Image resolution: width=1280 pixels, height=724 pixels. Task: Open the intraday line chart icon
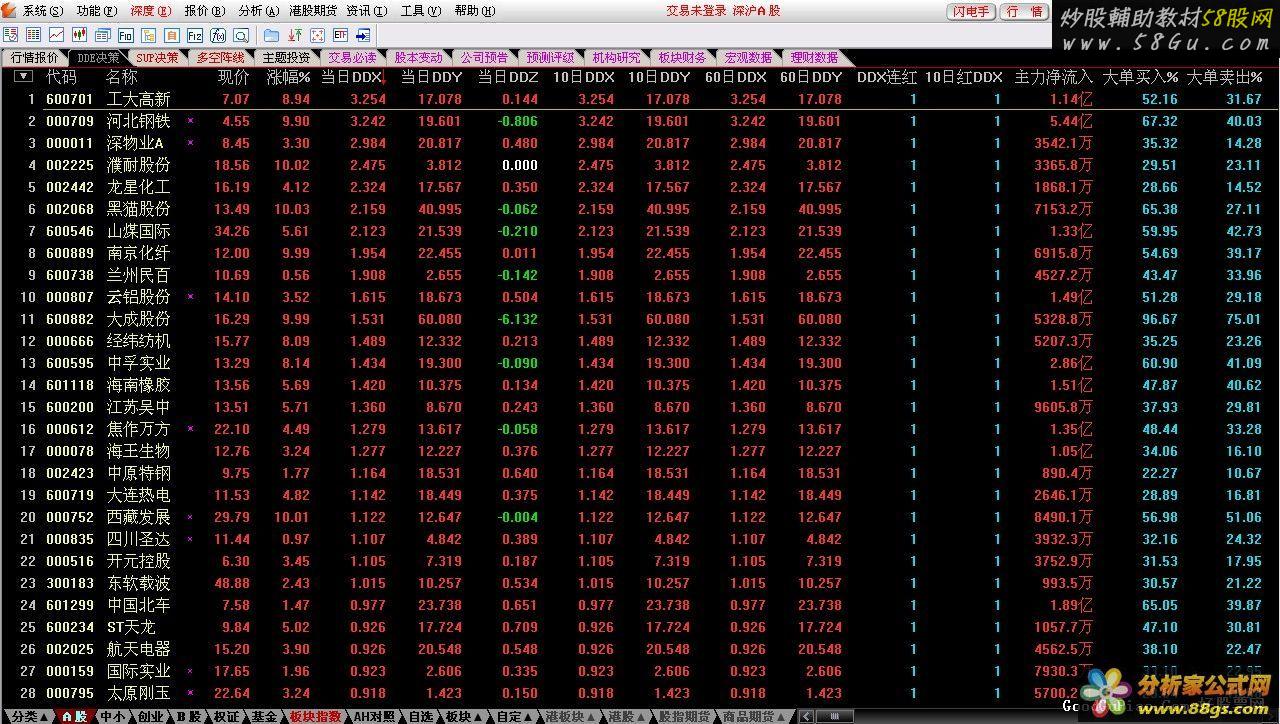pyautogui.click(x=56, y=35)
